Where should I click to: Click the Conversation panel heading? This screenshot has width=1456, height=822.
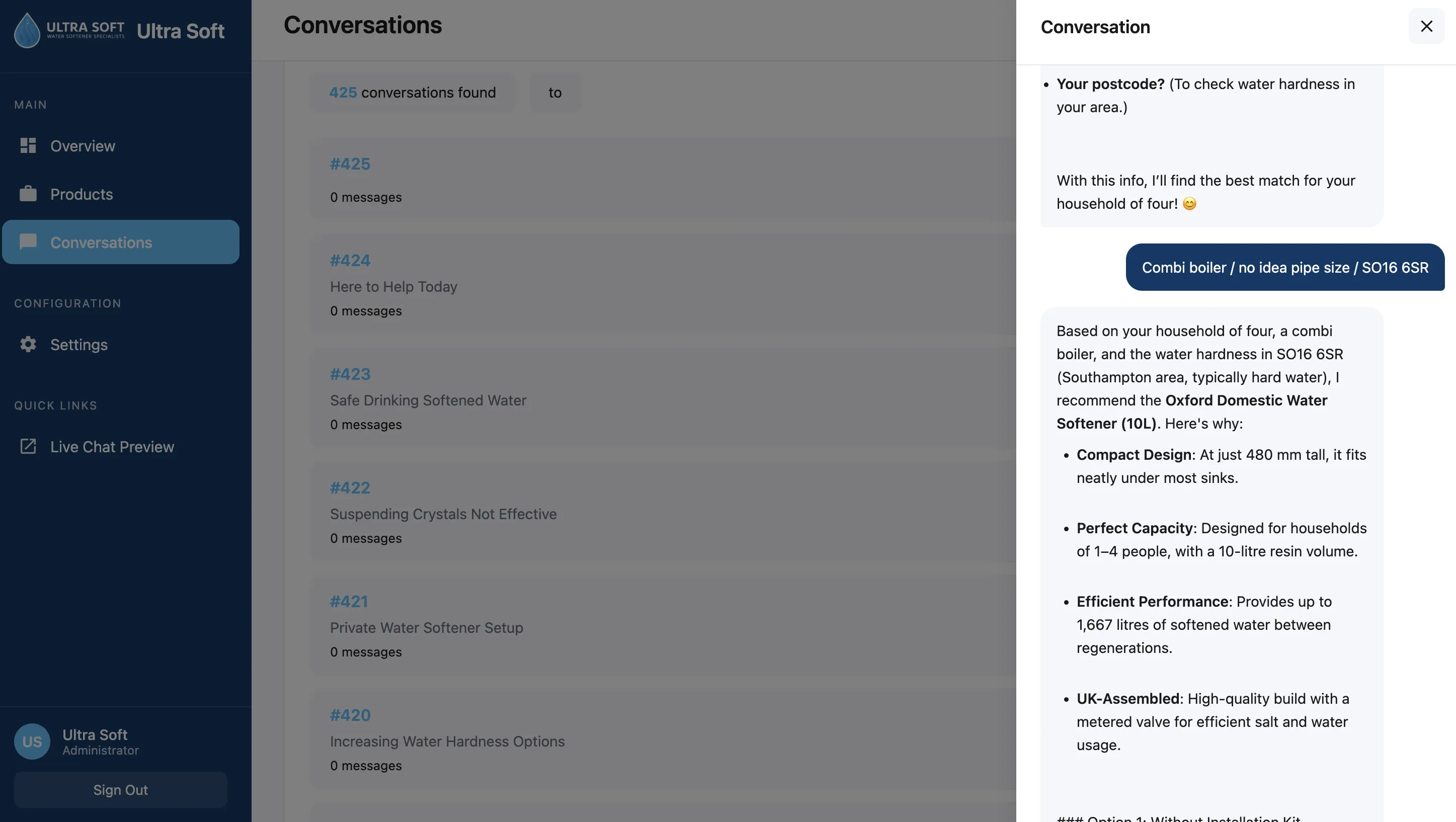1095,27
